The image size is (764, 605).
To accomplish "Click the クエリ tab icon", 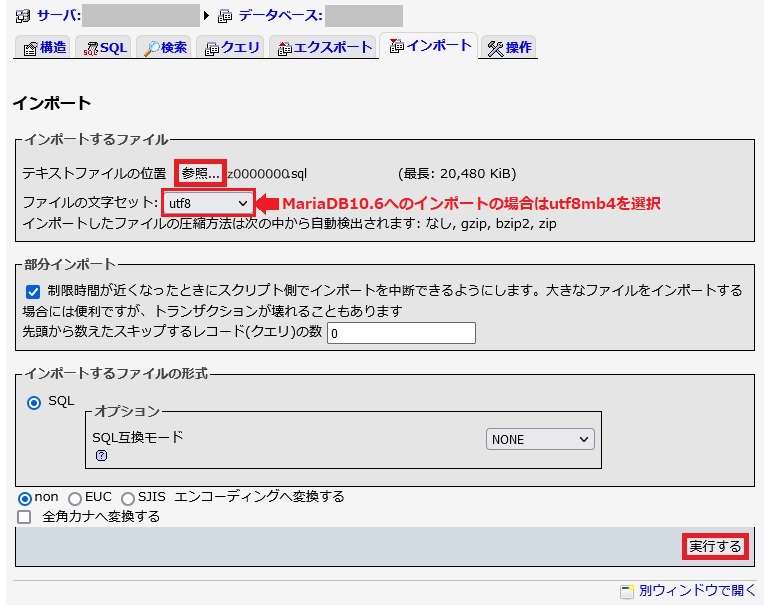I will (212, 49).
